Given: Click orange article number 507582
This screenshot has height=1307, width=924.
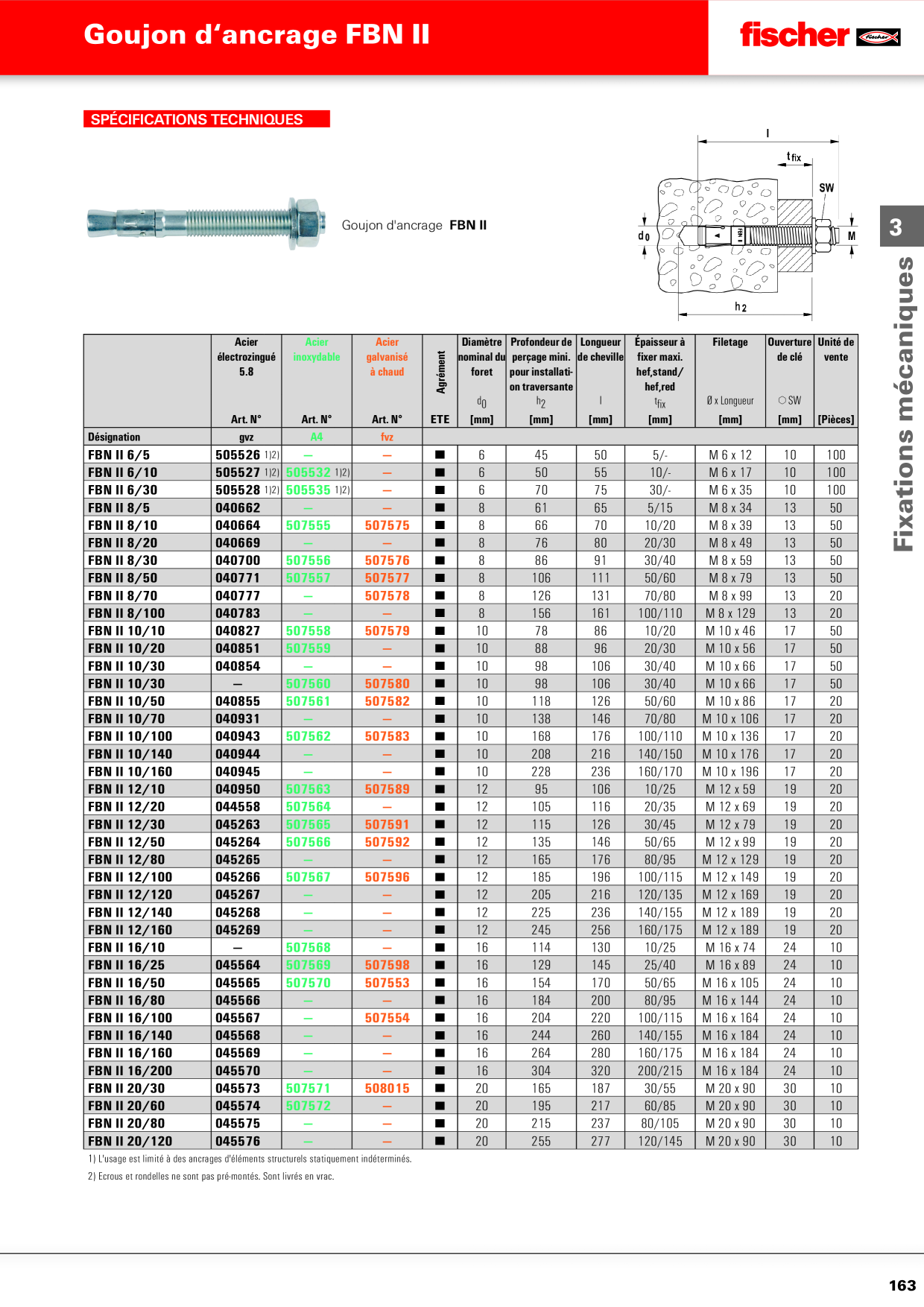Looking at the screenshot, I should pyautogui.click(x=387, y=701).
